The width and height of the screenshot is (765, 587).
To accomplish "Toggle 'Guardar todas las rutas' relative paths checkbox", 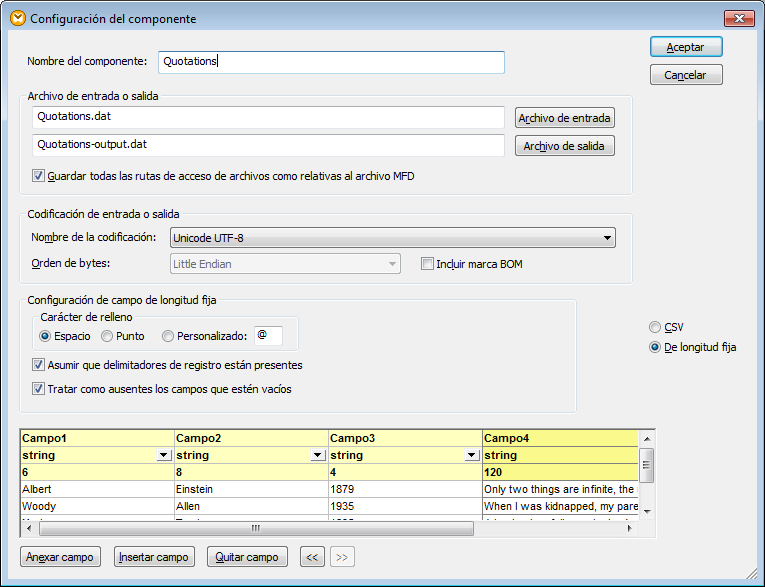I will [39, 176].
